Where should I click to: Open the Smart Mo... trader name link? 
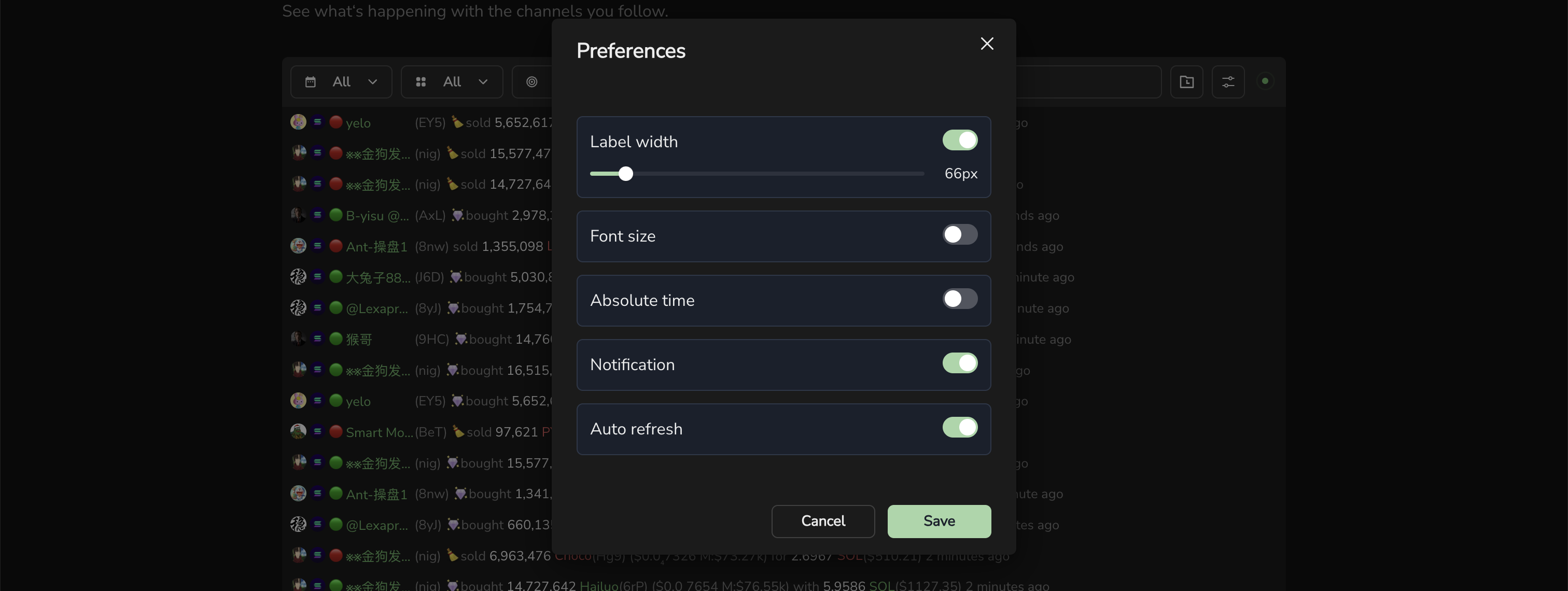coord(379,432)
